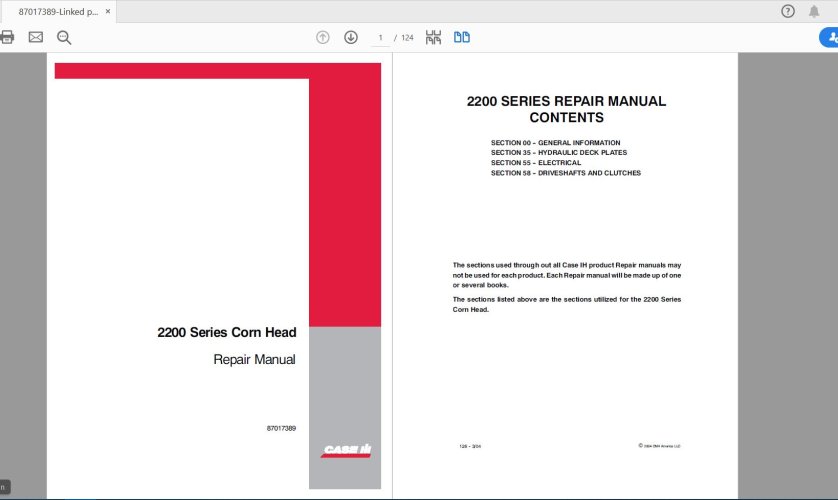Open the page thumbnails view icon
This screenshot has height=500, width=838.
pos(433,37)
